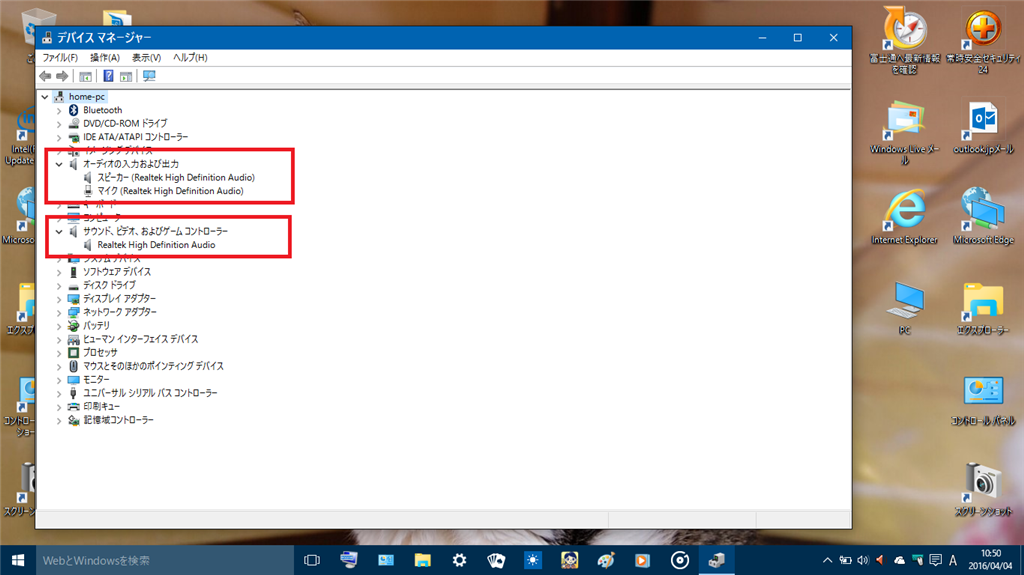Open the Paint palette taskbar icon
The width and height of the screenshot is (1024, 575).
click(x=606, y=560)
